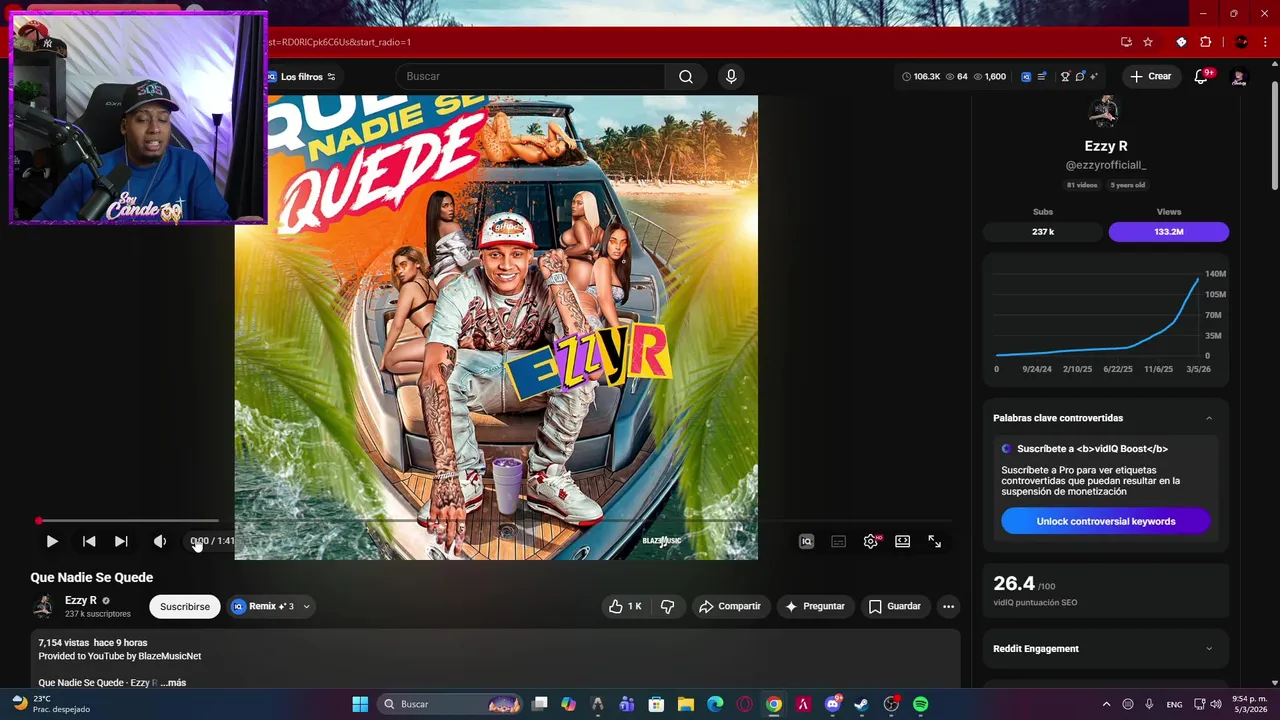Collapse Palabras clave controvertidas section
Screen dimensions: 1280x720
[x=1209, y=418]
